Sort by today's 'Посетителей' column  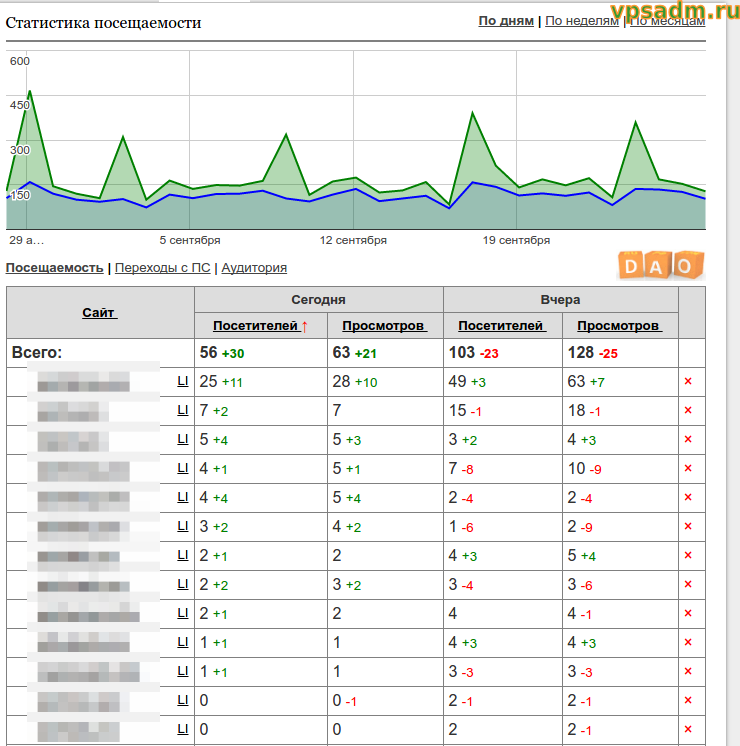click(x=255, y=326)
